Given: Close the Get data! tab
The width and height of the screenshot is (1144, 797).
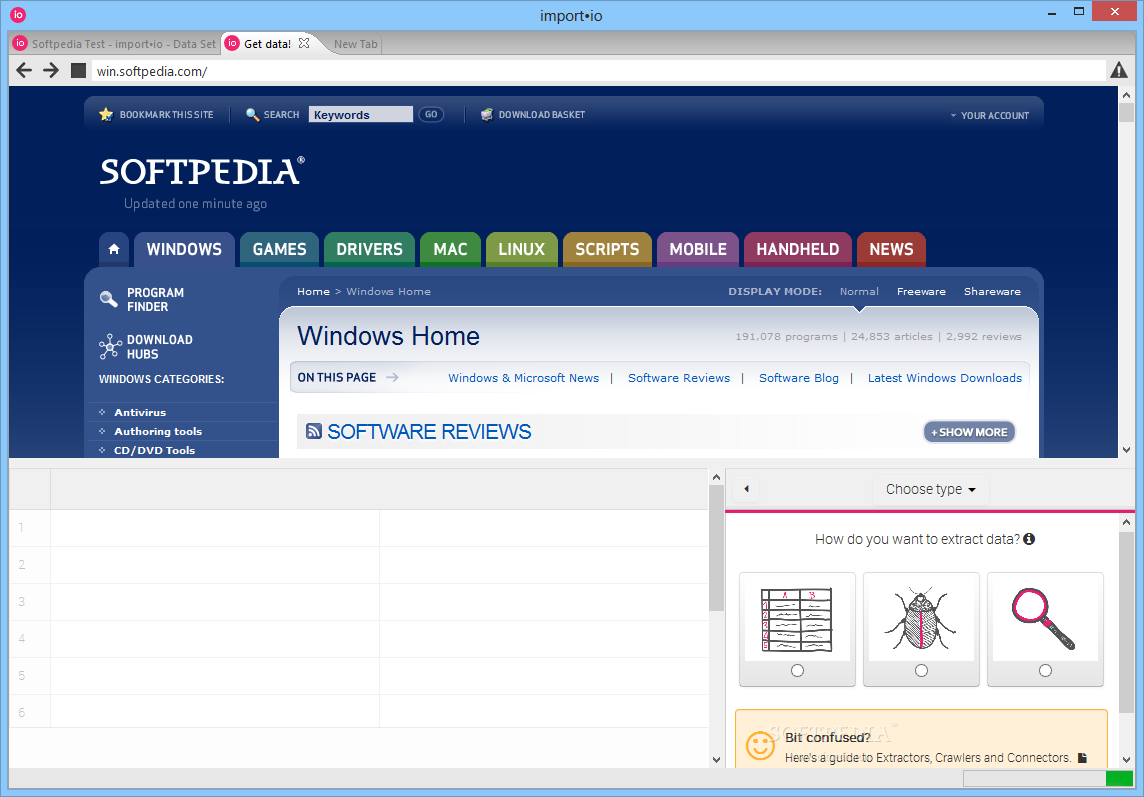Looking at the screenshot, I should [x=304, y=43].
